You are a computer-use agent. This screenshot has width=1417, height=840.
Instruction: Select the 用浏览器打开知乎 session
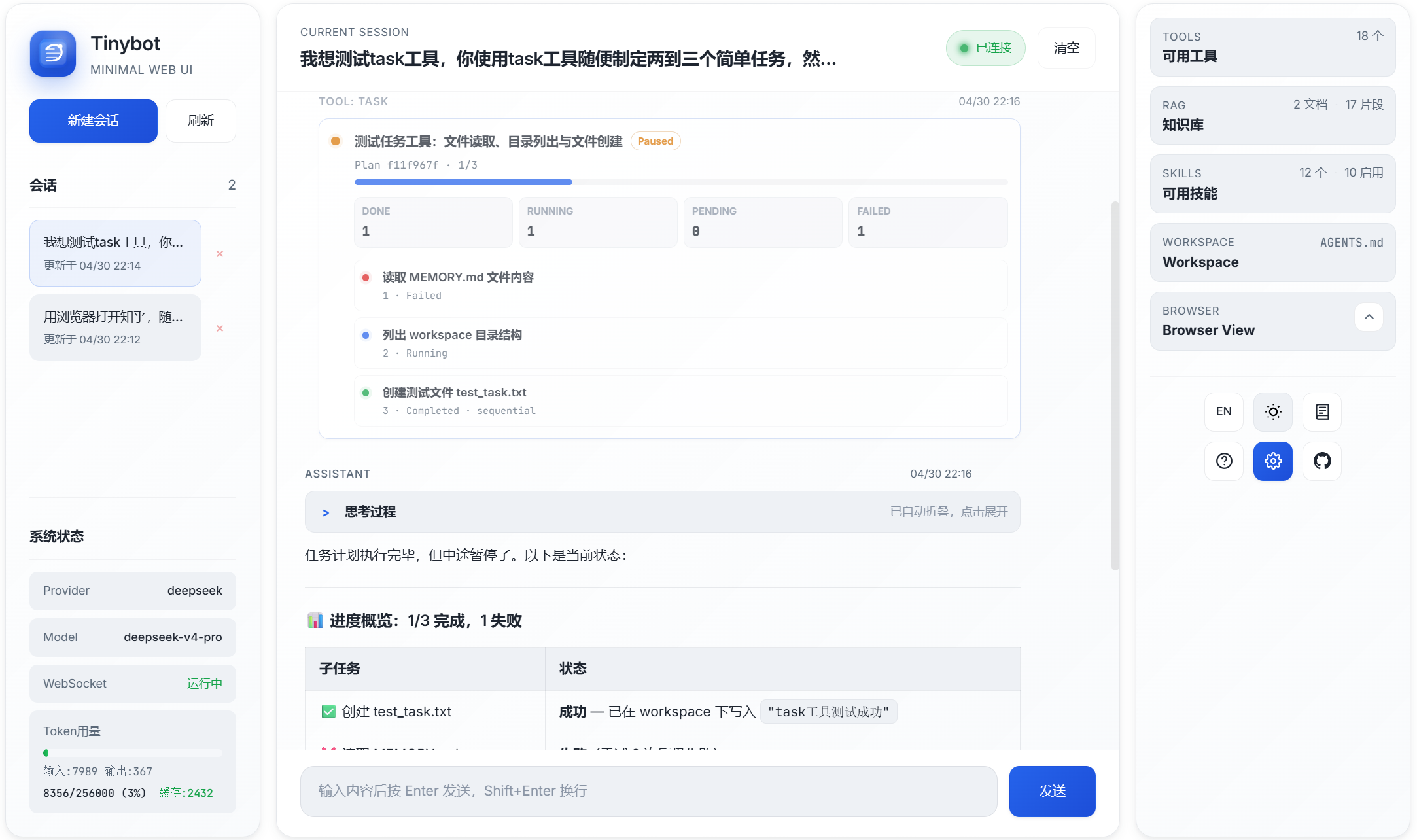pyautogui.click(x=115, y=328)
